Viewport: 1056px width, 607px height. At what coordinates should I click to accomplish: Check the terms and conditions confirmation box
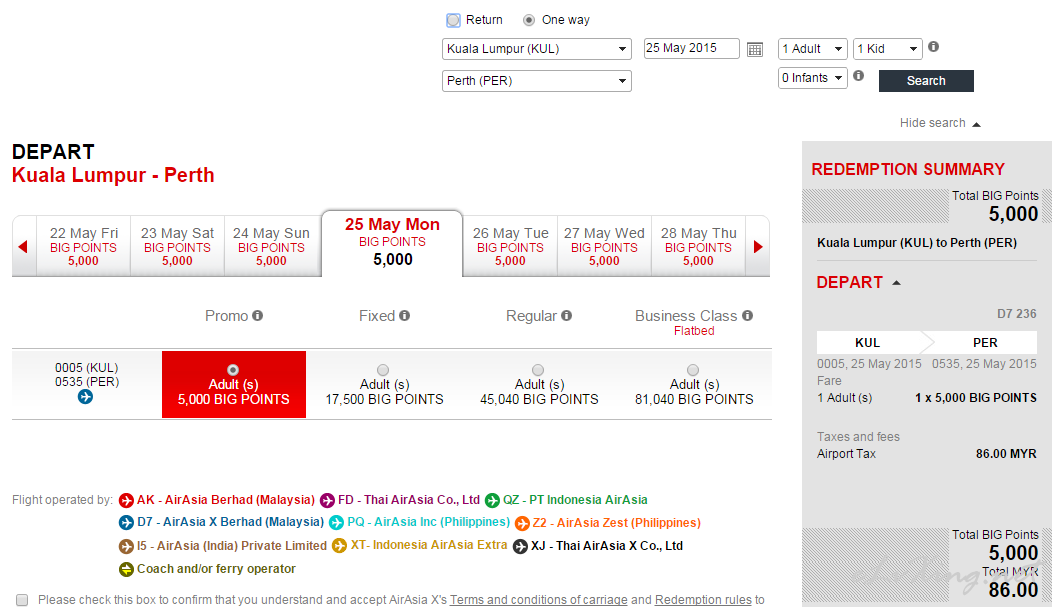[22, 600]
